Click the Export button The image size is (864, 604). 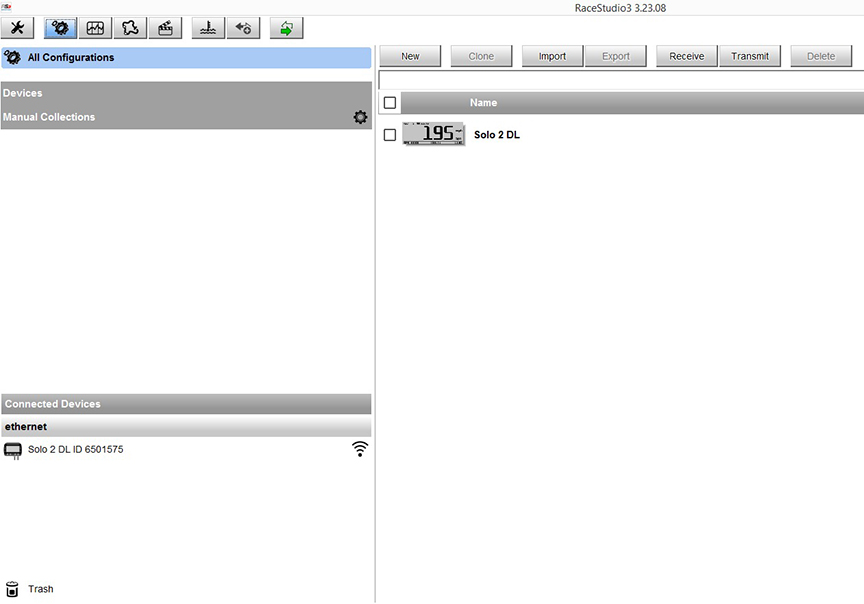615,56
